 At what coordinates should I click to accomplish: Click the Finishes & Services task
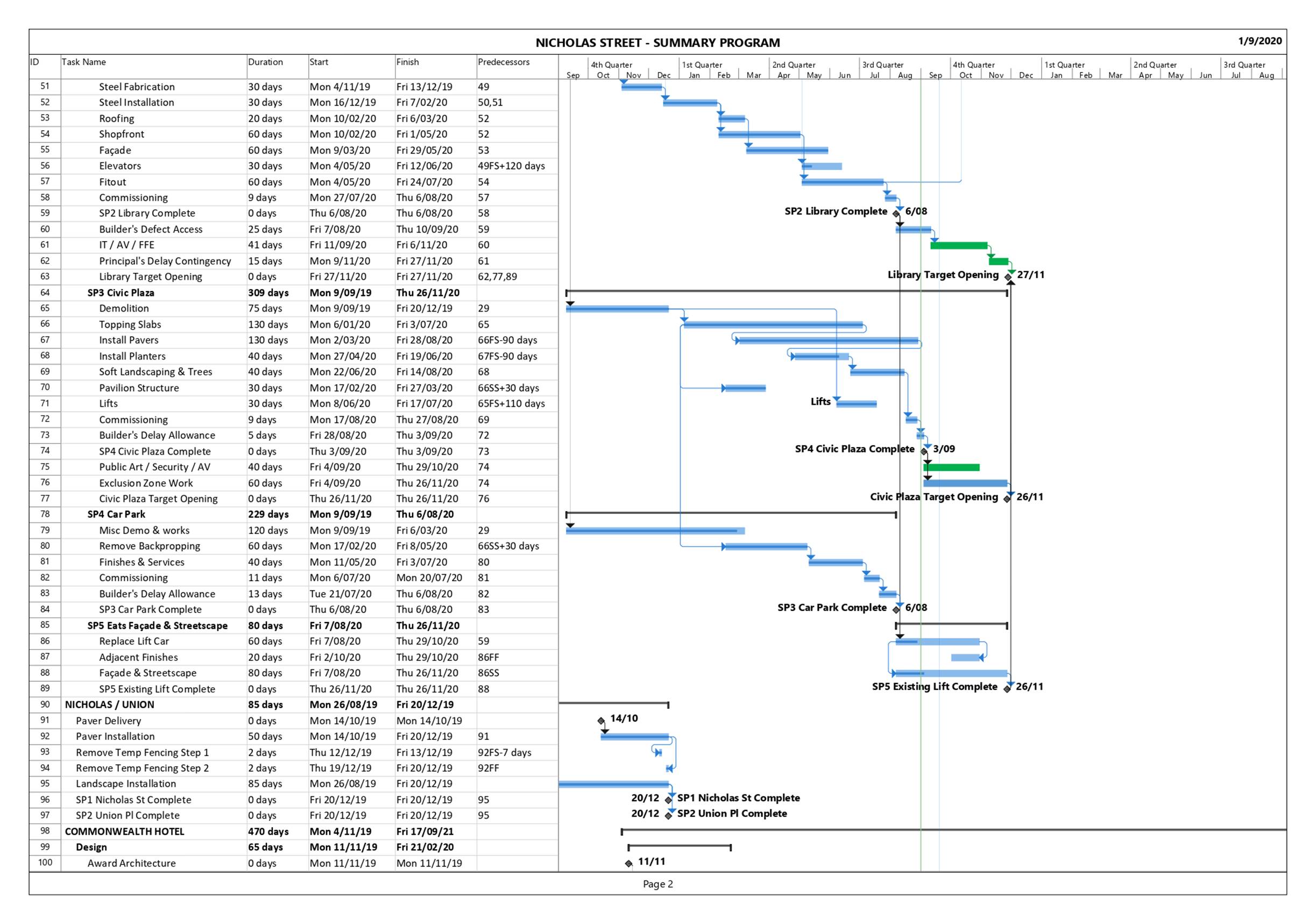[x=141, y=562]
